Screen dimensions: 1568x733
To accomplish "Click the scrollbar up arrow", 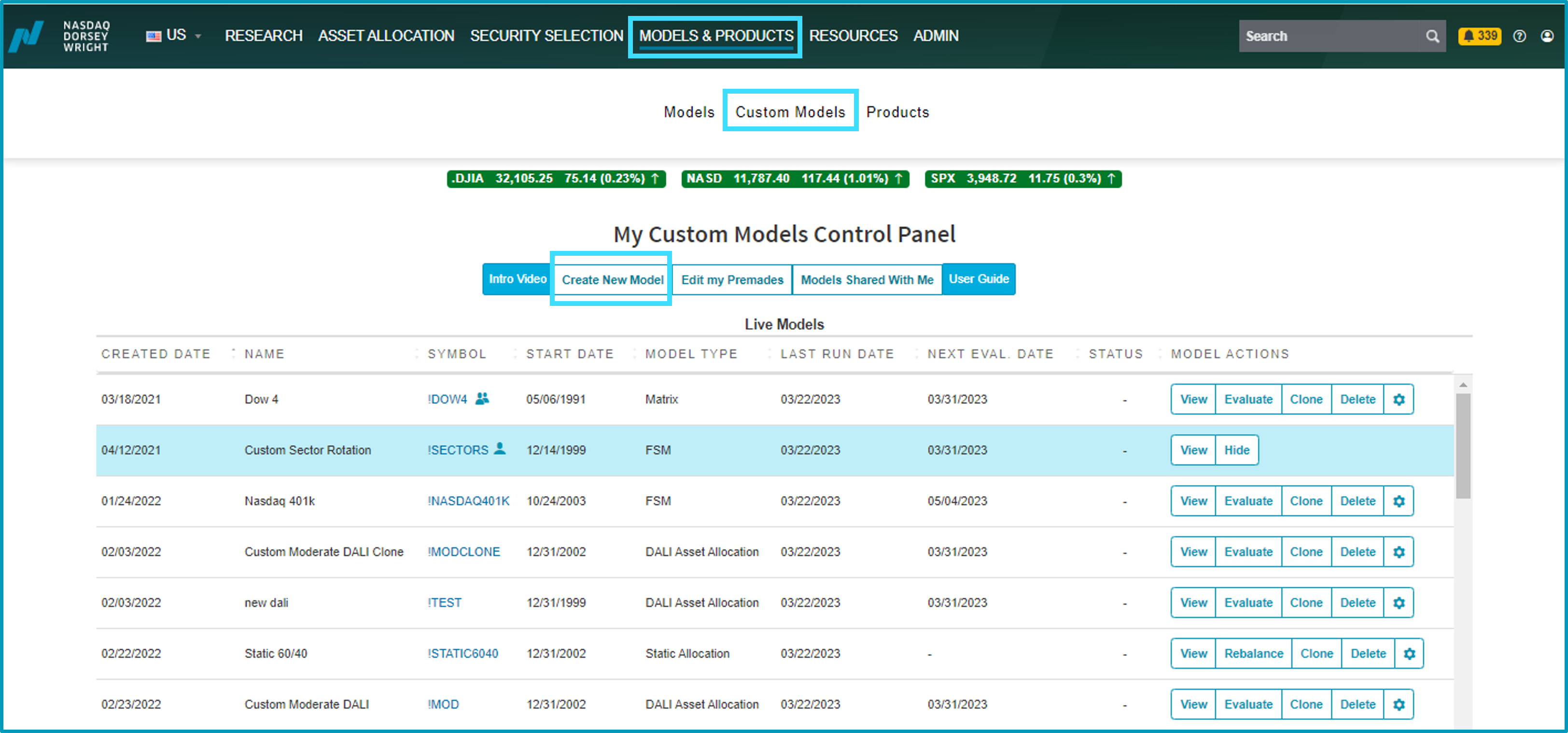I will (x=1463, y=385).
